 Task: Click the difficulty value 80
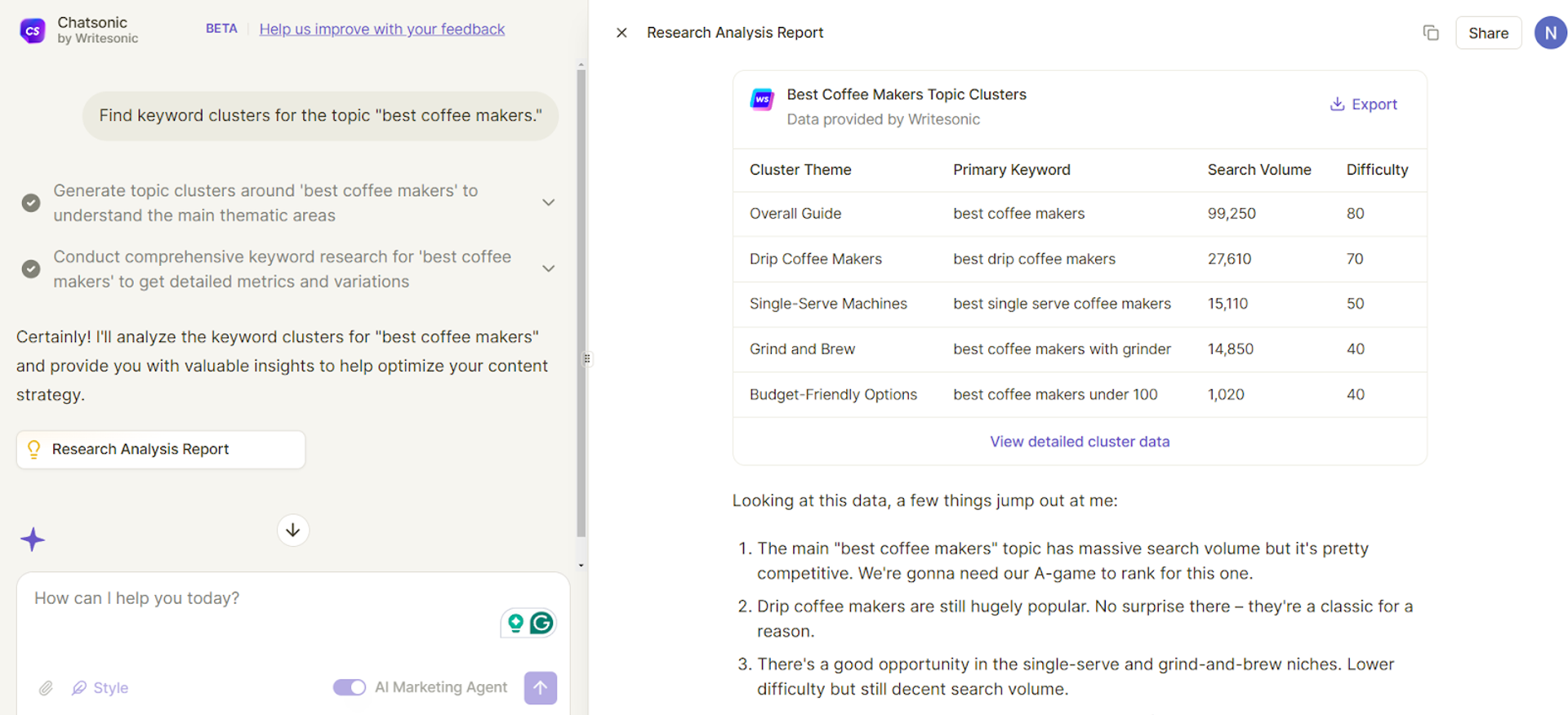1356,214
